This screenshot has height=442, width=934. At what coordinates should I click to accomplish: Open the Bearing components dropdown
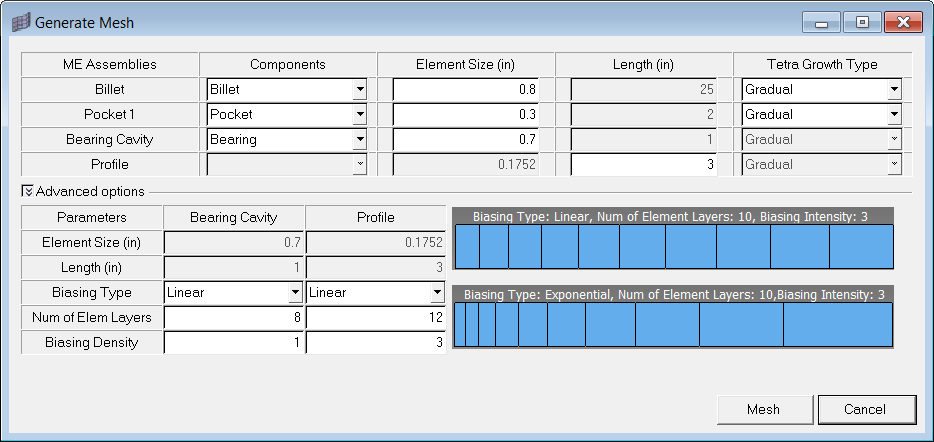(359, 140)
